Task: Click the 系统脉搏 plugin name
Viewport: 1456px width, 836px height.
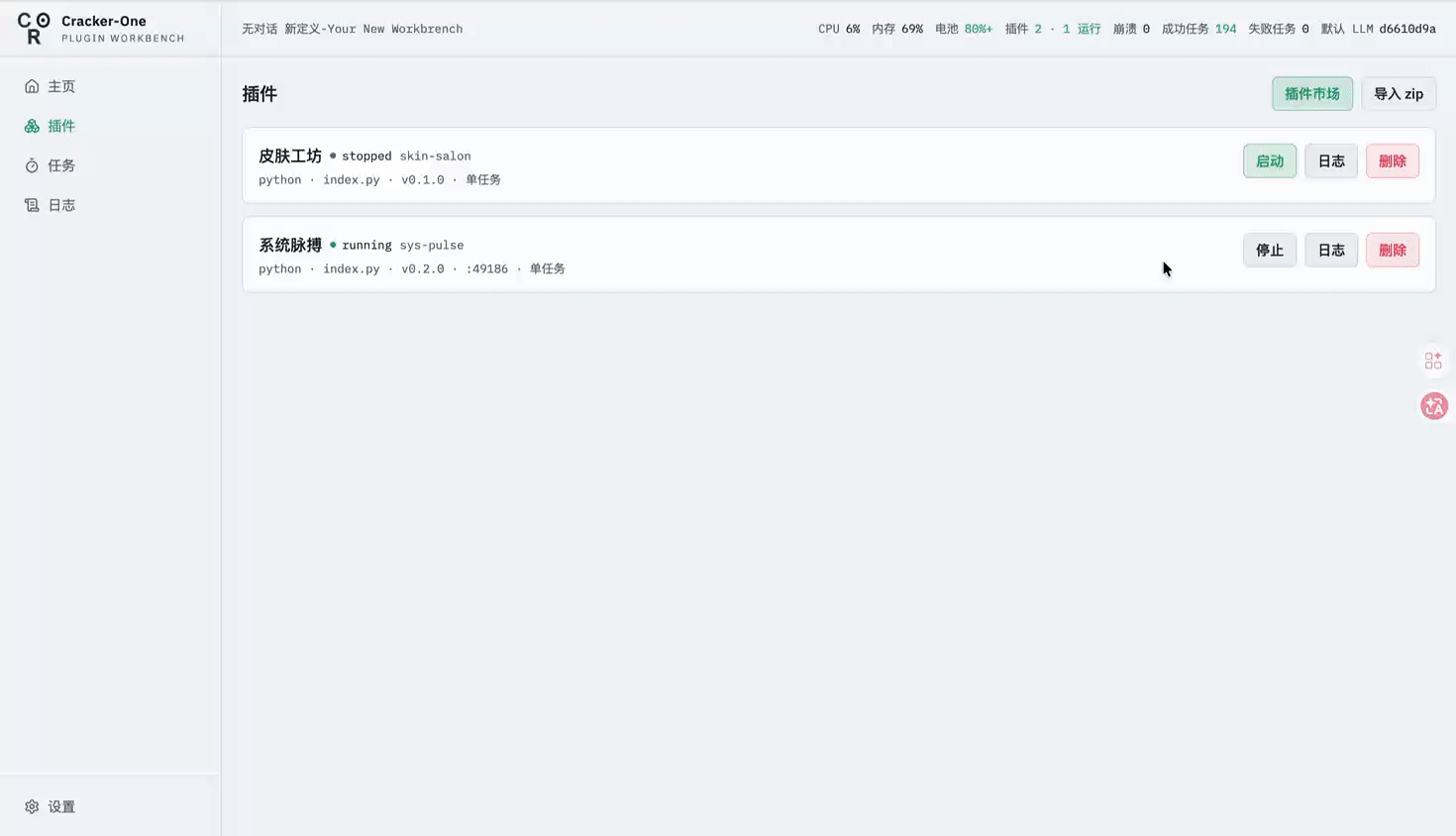Action: [x=290, y=245]
